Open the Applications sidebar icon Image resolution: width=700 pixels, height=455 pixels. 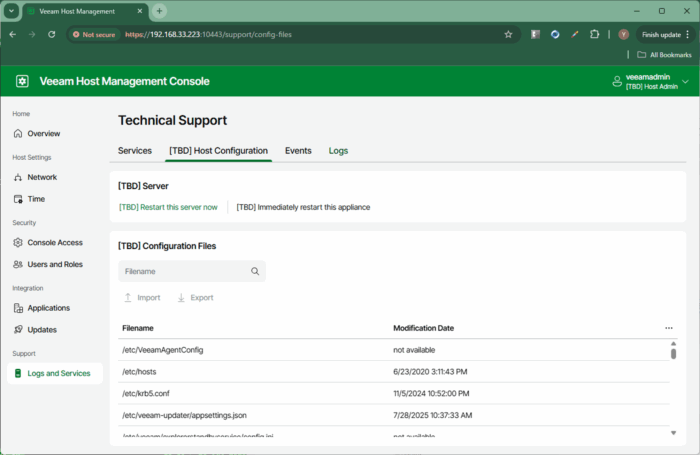point(18,308)
